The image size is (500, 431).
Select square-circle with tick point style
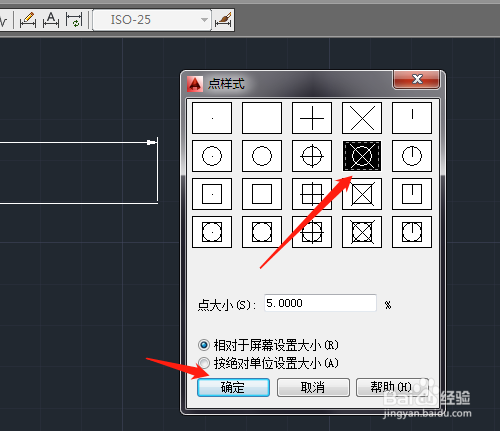(x=412, y=232)
